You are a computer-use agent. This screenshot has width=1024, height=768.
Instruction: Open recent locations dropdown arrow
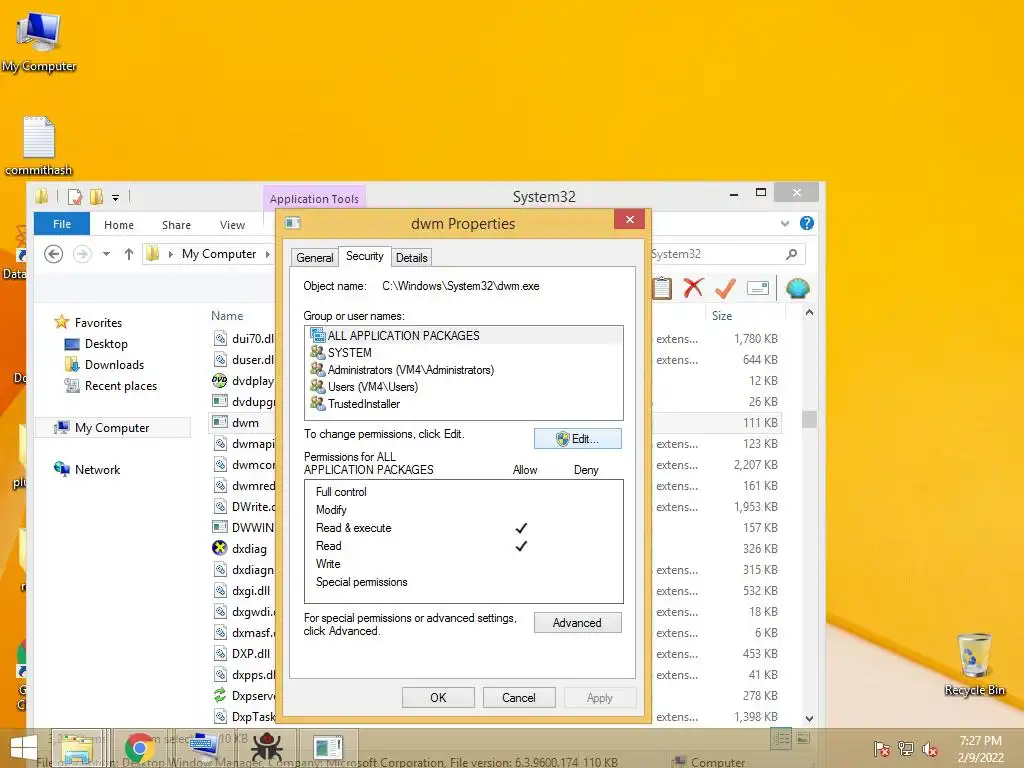(106, 254)
